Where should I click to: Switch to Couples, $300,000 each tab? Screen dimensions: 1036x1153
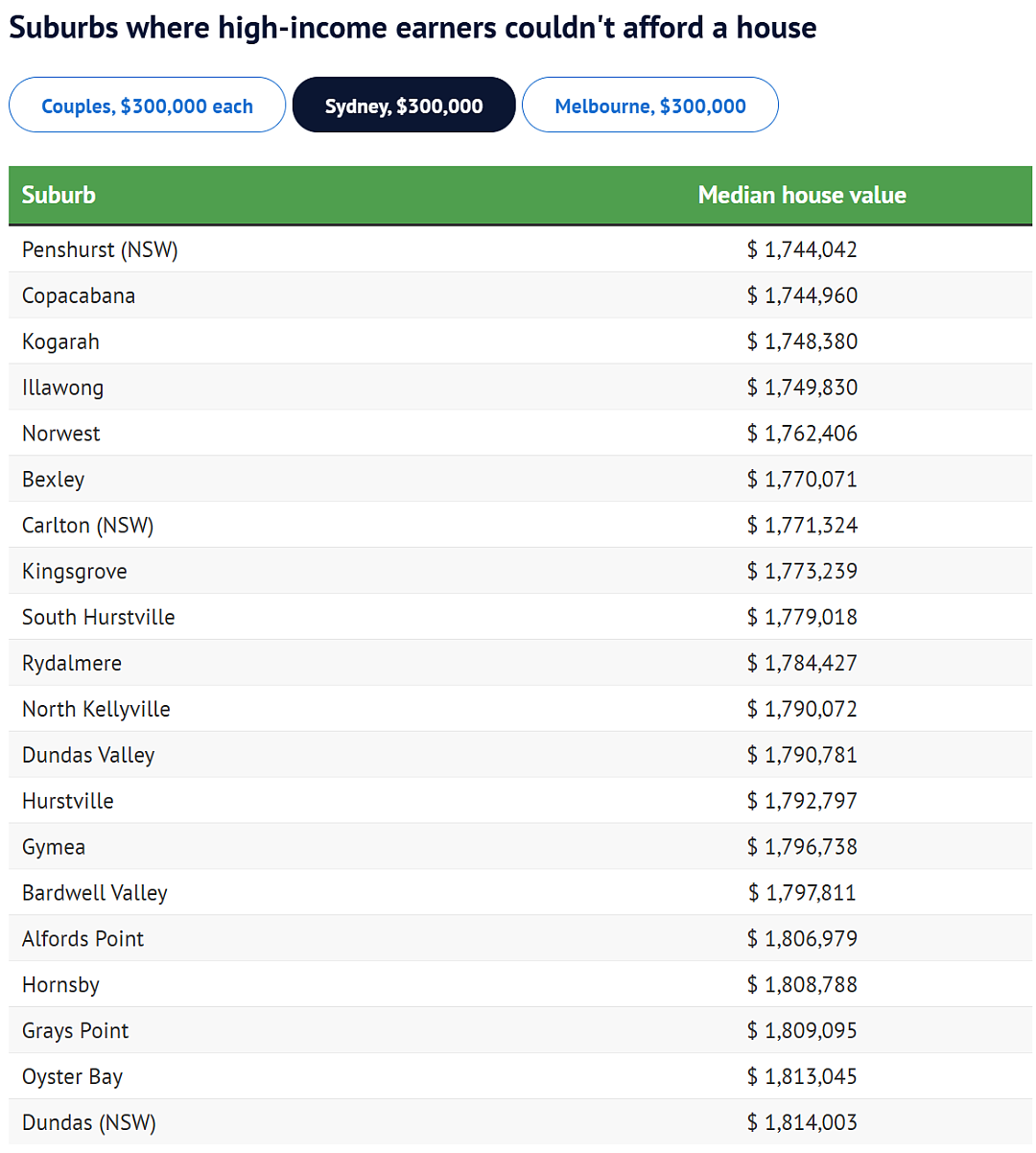pyautogui.click(x=147, y=106)
